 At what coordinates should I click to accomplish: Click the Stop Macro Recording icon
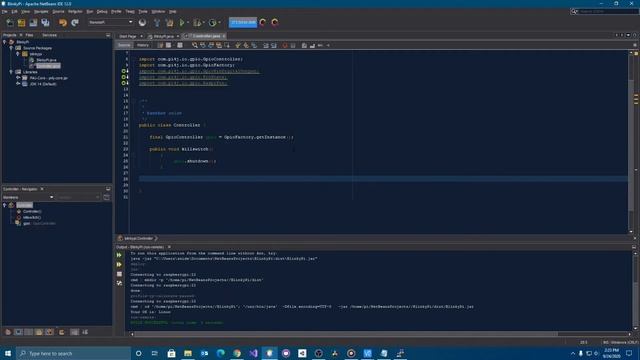tap(293, 45)
